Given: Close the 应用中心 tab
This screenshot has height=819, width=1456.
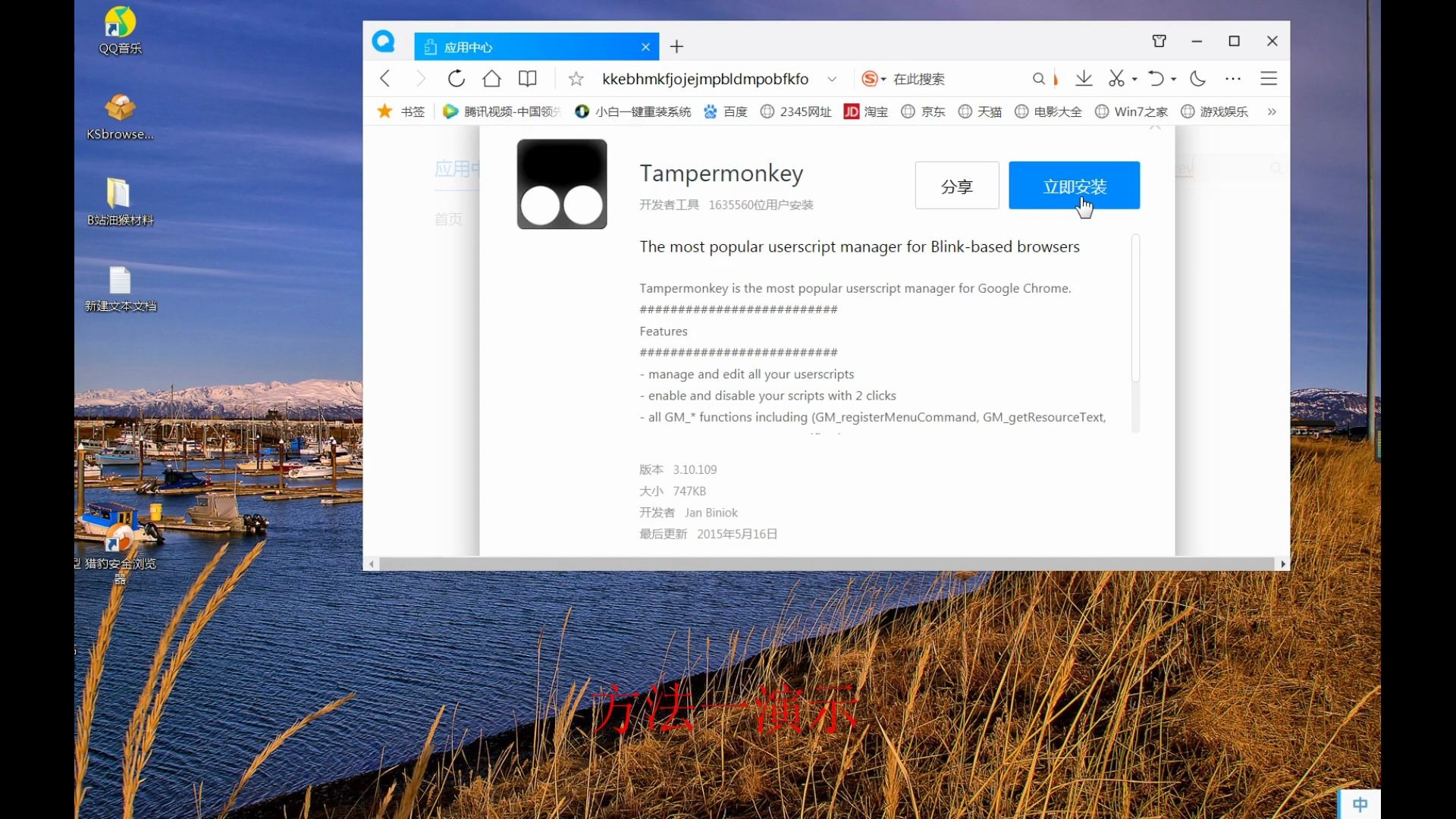Looking at the screenshot, I should pyautogui.click(x=645, y=47).
